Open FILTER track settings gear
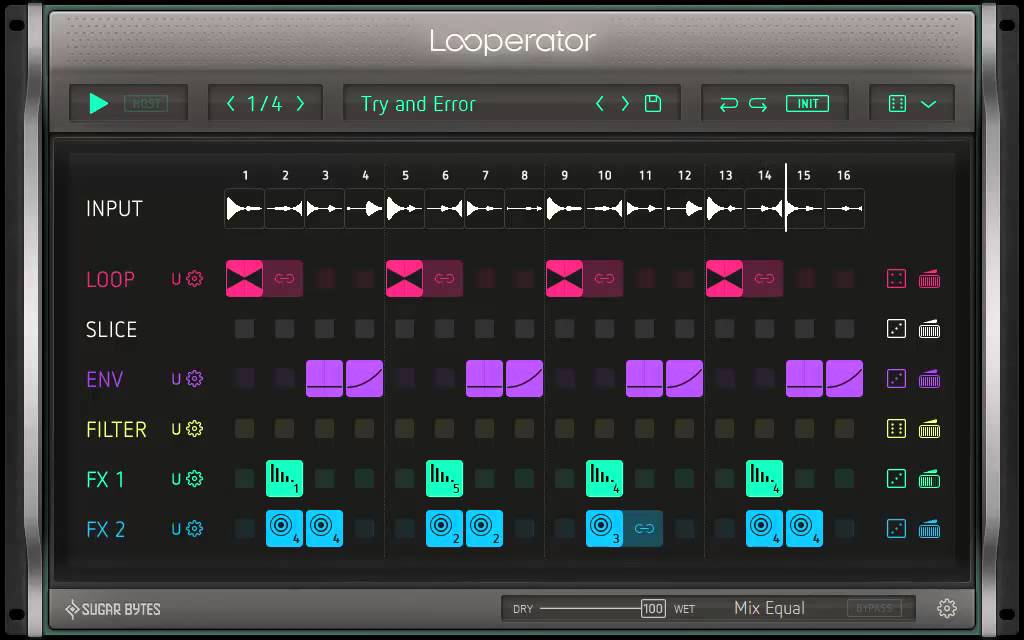 (x=195, y=429)
